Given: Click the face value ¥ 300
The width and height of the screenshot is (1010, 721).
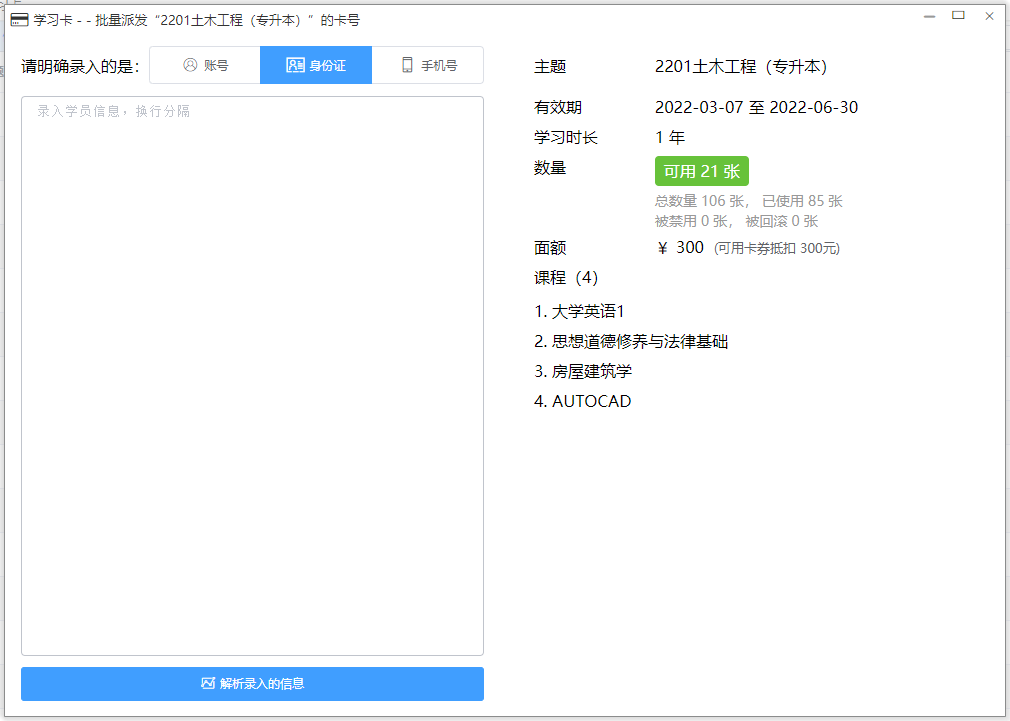Looking at the screenshot, I should 680,247.
